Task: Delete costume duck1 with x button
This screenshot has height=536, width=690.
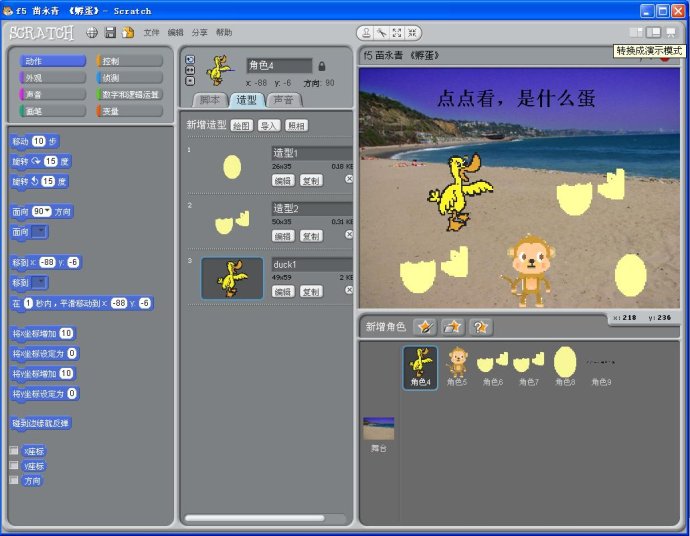Action: pos(349,290)
